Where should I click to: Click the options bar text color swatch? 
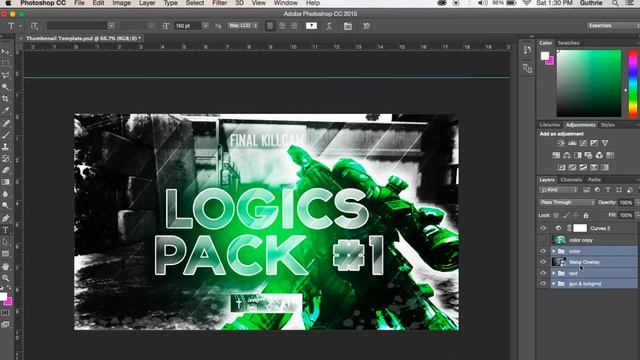pyautogui.click(x=311, y=26)
